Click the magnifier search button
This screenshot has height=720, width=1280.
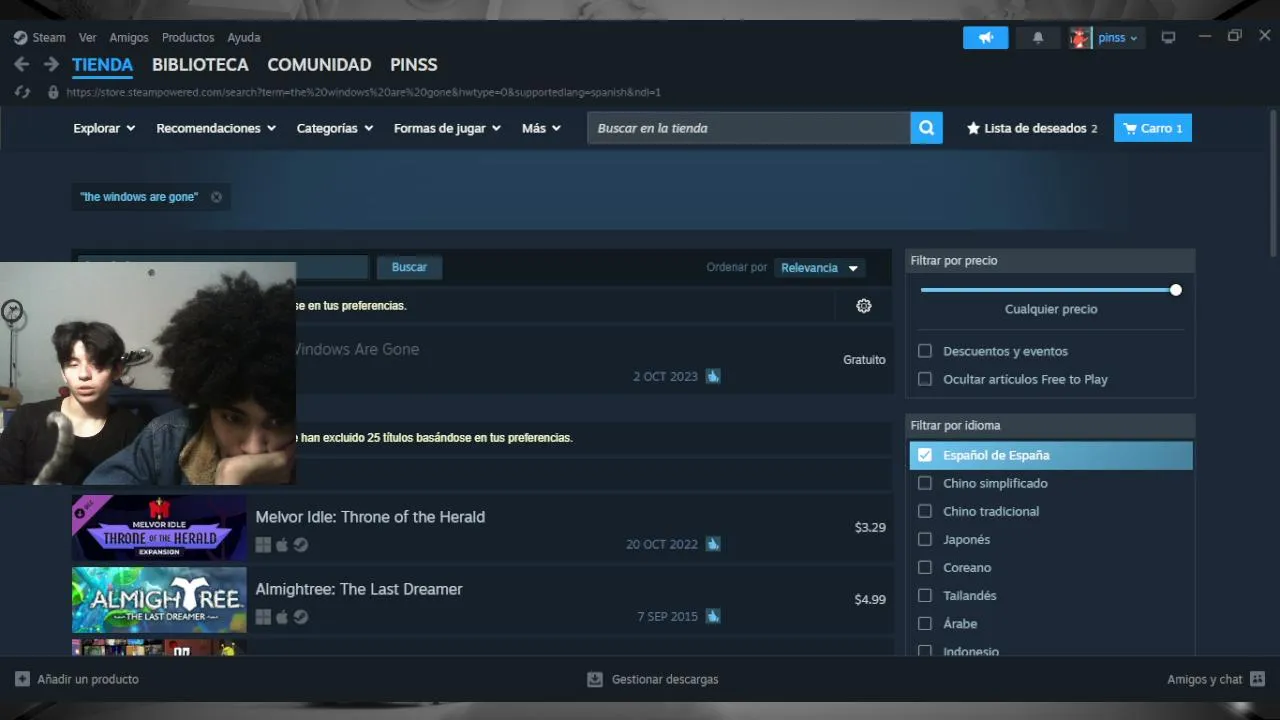[x=926, y=128]
